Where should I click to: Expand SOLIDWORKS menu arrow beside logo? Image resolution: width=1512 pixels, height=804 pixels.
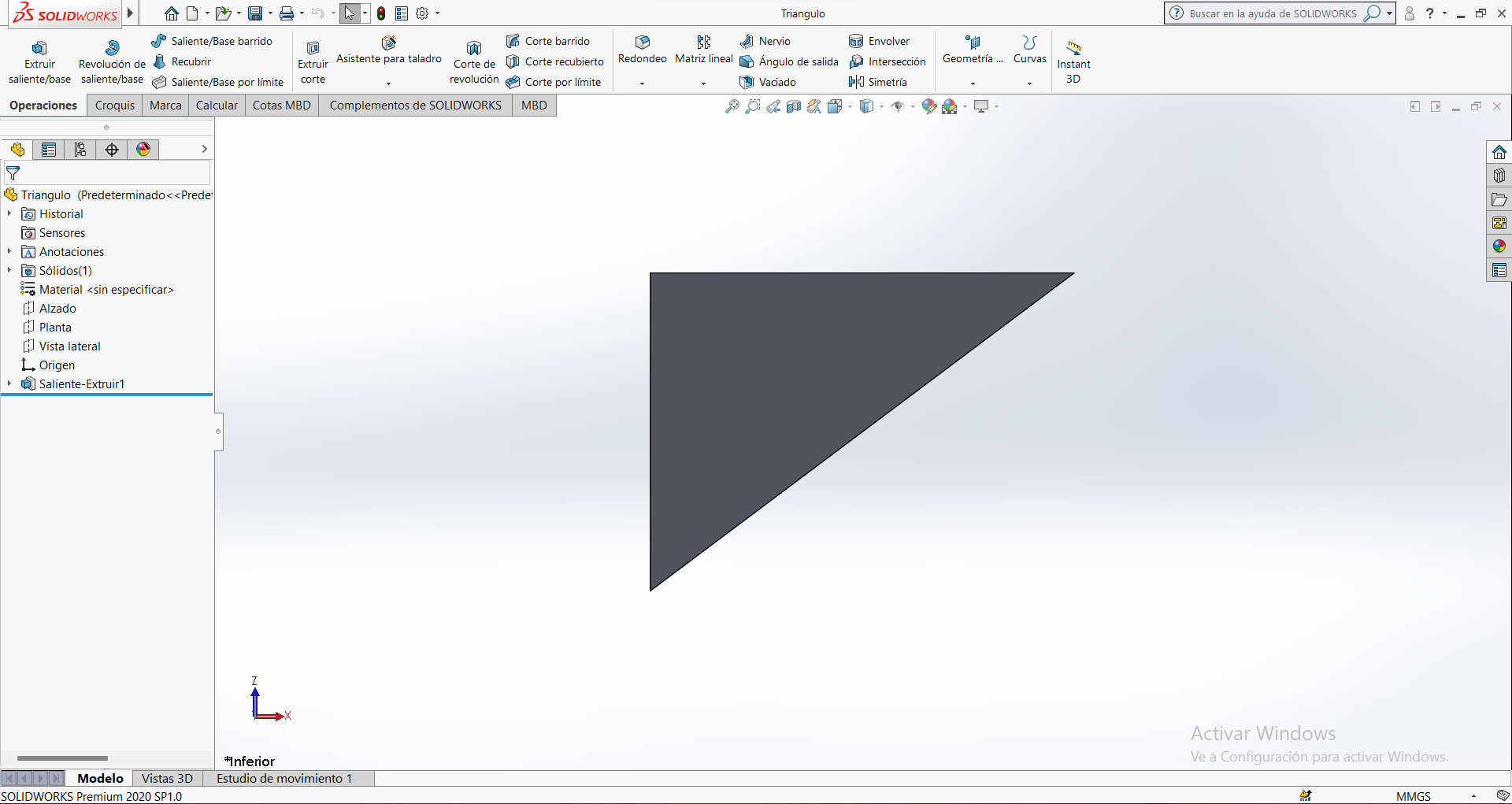pyautogui.click(x=131, y=13)
